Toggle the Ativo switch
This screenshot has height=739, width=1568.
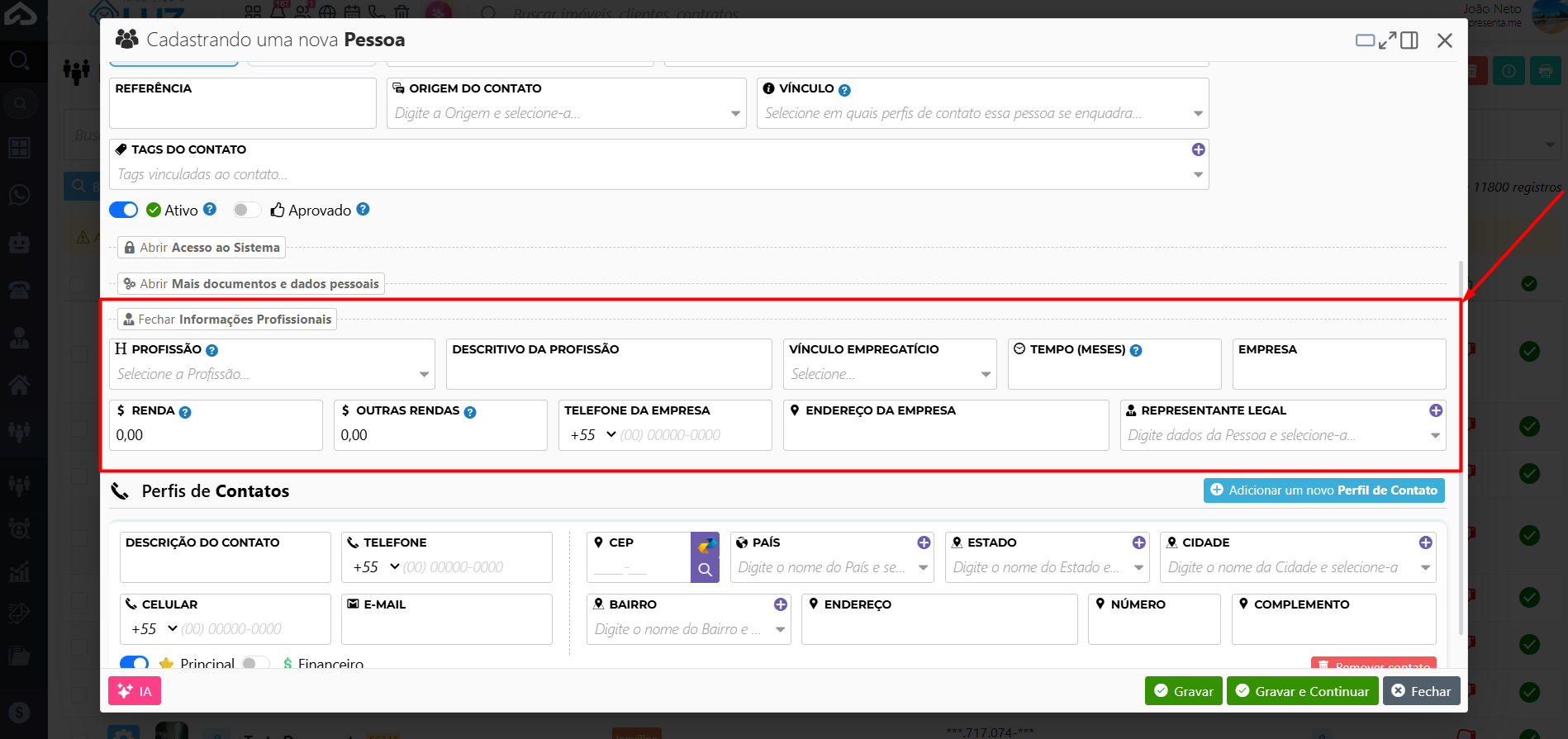pyautogui.click(x=124, y=210)
